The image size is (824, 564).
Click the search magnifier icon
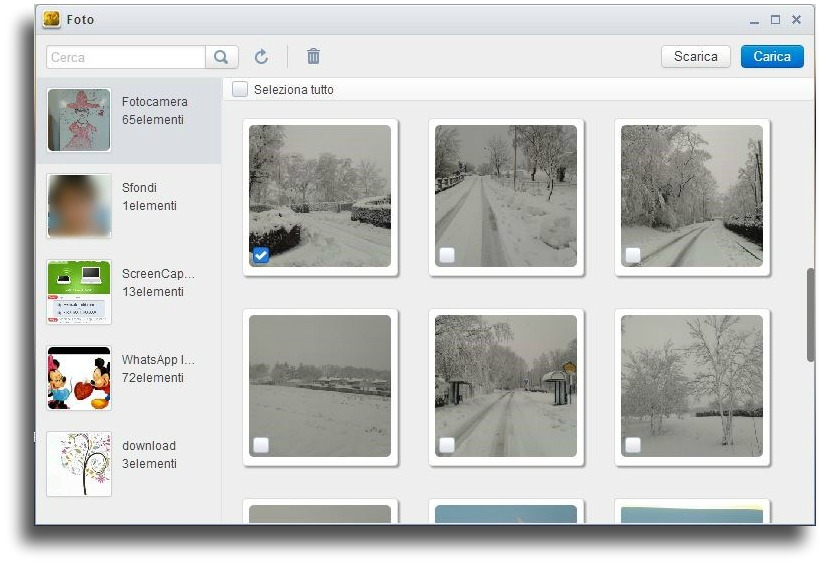click(221, 57)
